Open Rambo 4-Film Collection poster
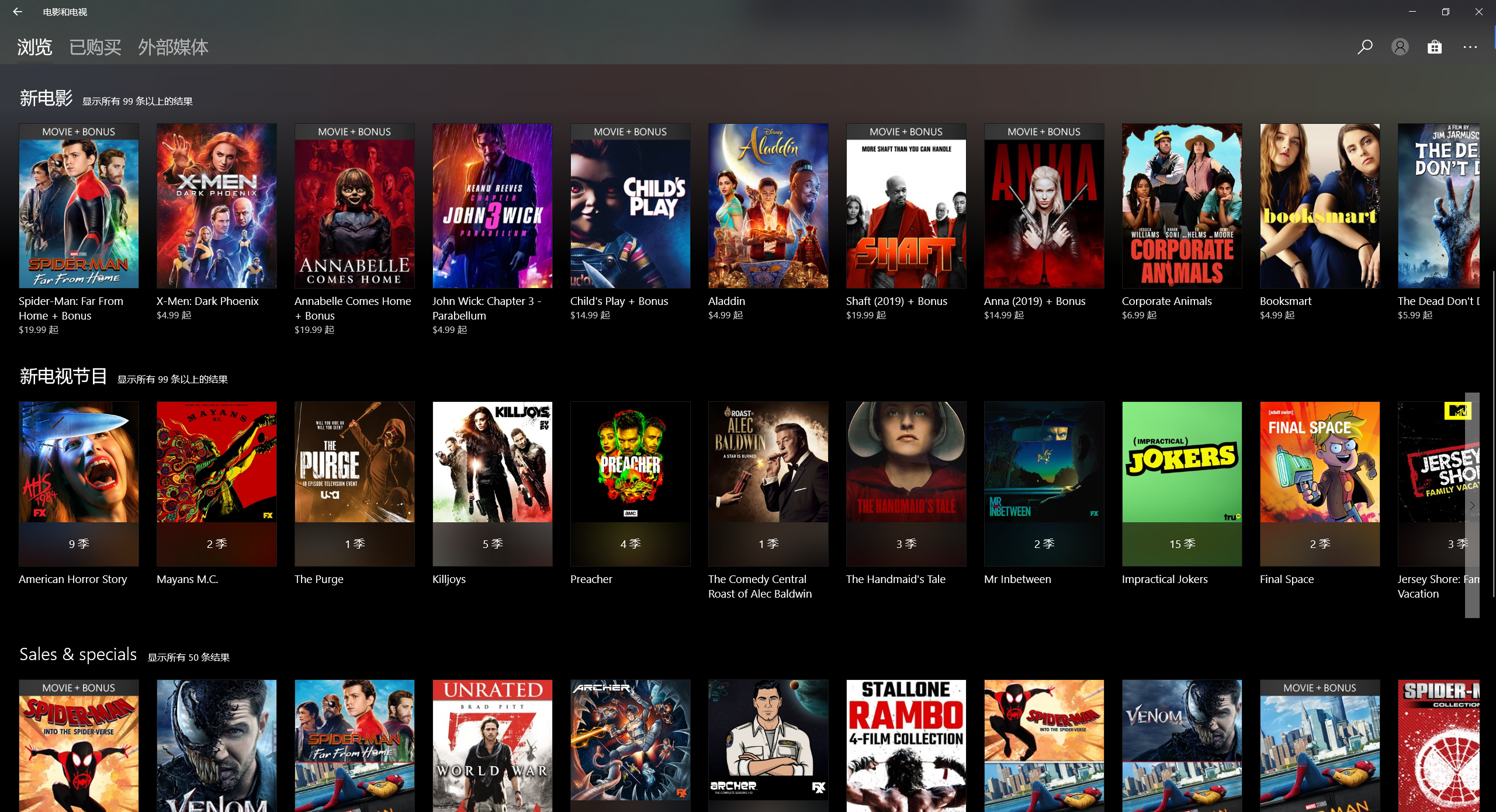1496x812 pixels. 906,745
